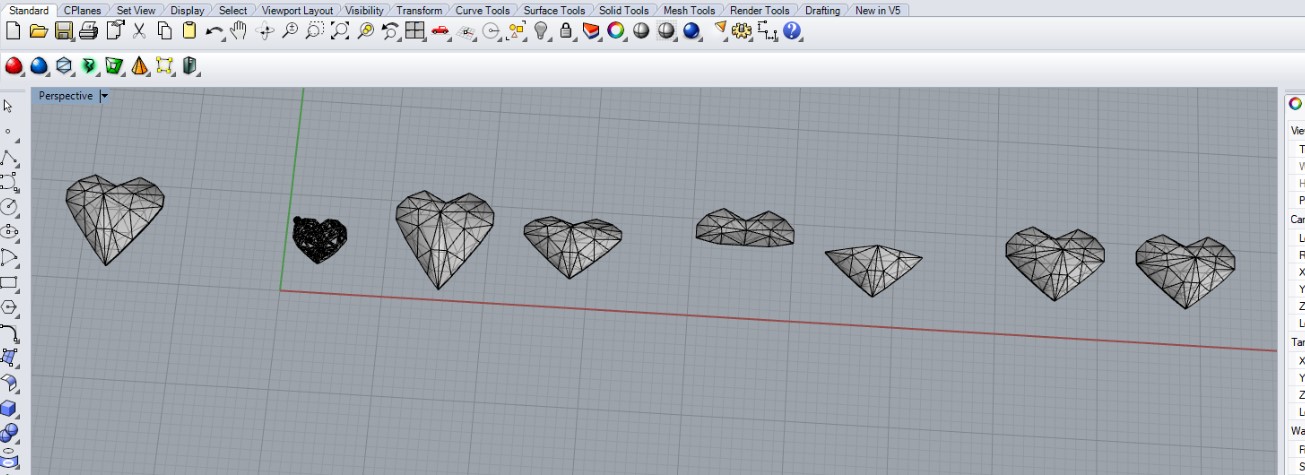Click the Copy to clipboard icon
Viewport: 1305px width, 475px height.
pyautogui.click(x=164, y=31)
